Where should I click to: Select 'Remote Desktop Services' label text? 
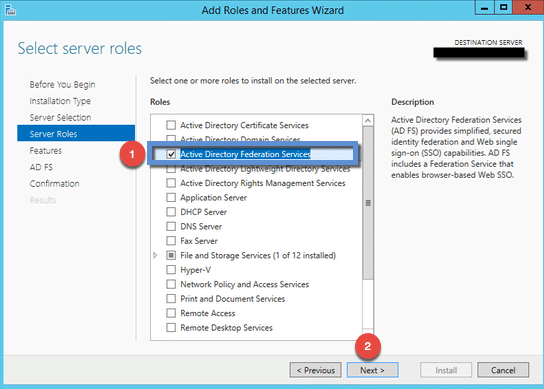point(226,328)
